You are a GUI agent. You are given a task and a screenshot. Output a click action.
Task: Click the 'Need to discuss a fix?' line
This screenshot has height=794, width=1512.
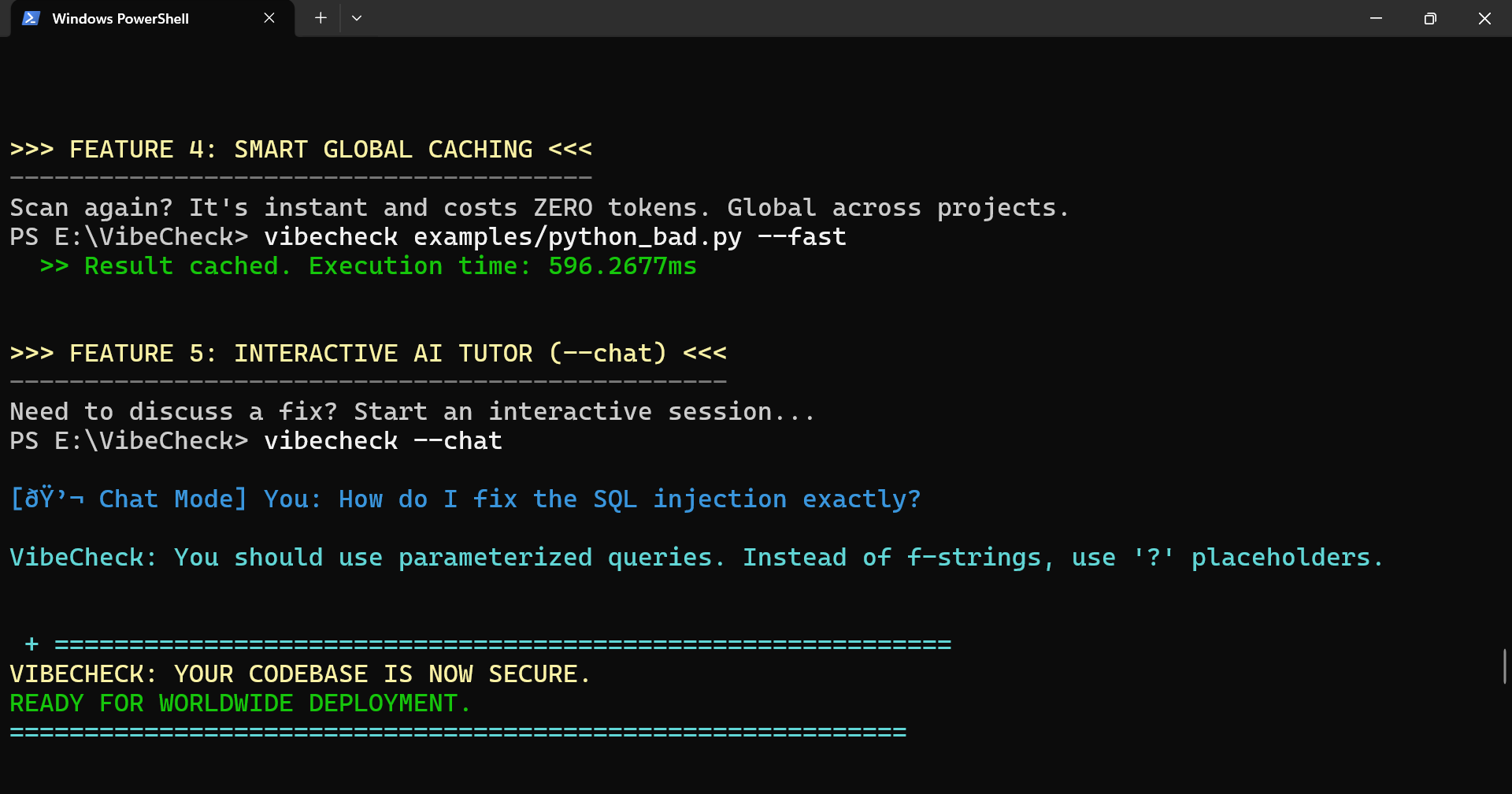click(412, 412)
